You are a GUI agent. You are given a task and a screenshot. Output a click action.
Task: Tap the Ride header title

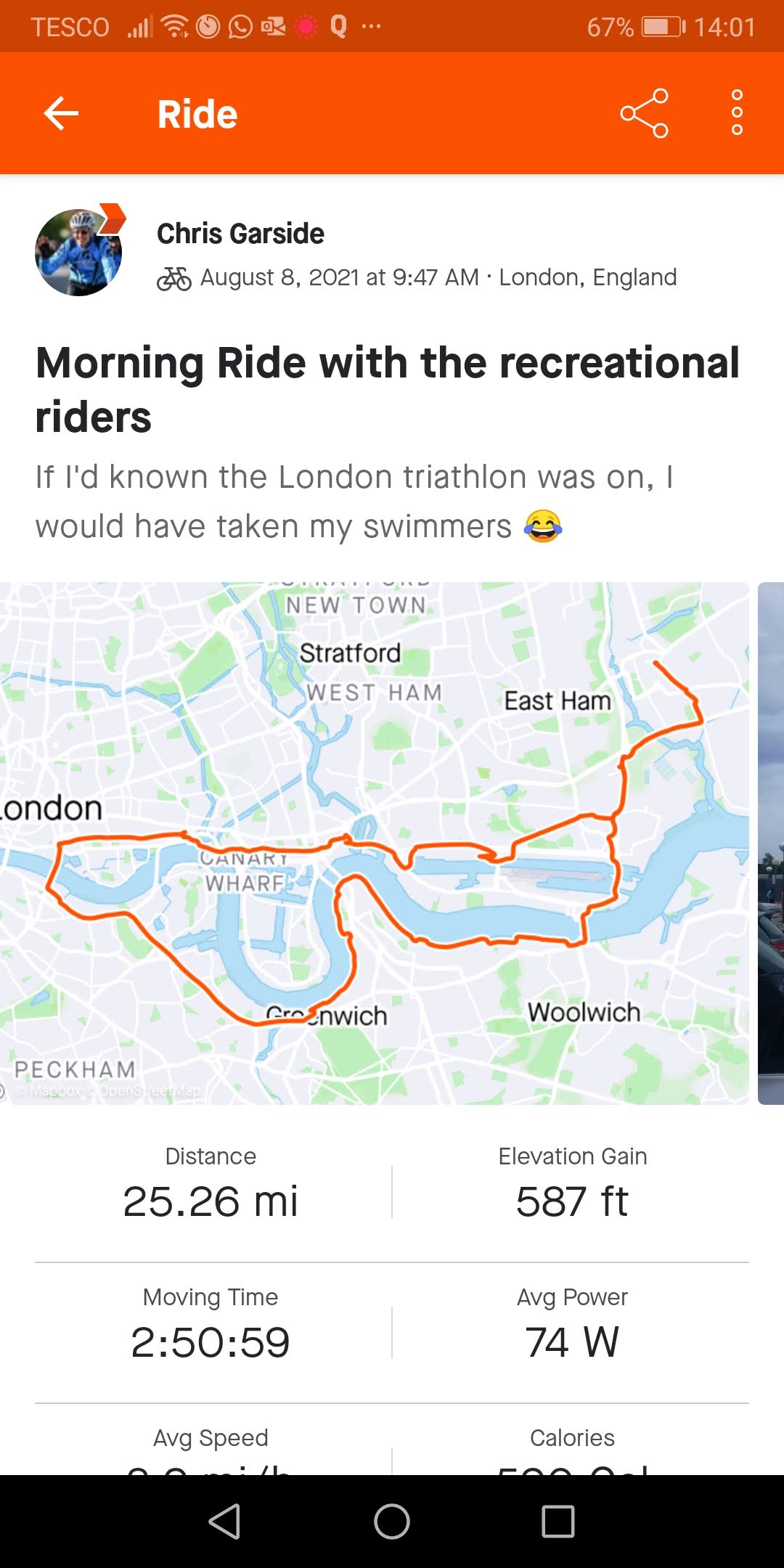pos(197,114)
